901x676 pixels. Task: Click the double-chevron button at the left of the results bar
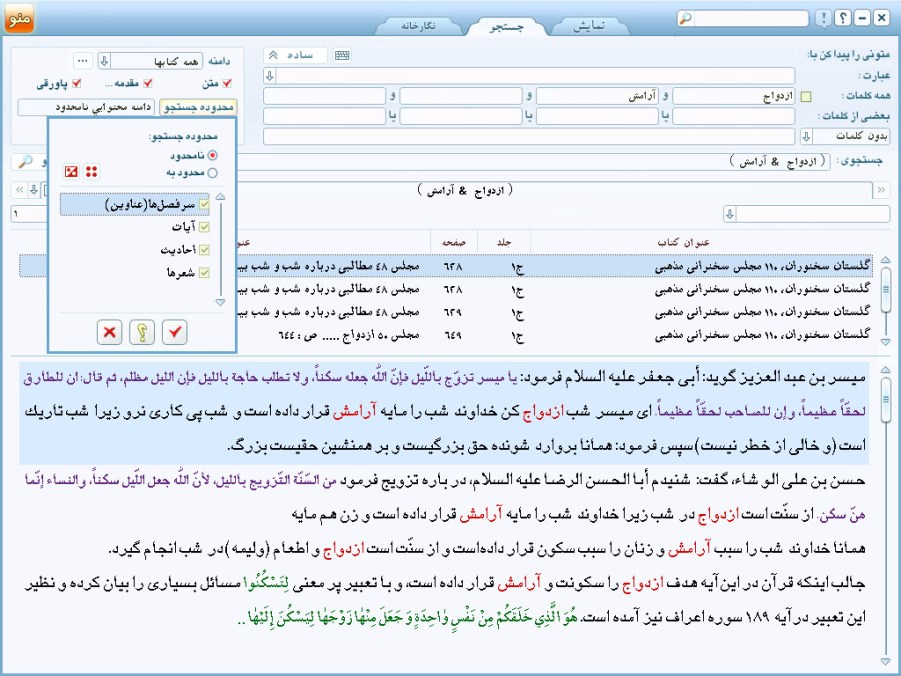point(20,189)
